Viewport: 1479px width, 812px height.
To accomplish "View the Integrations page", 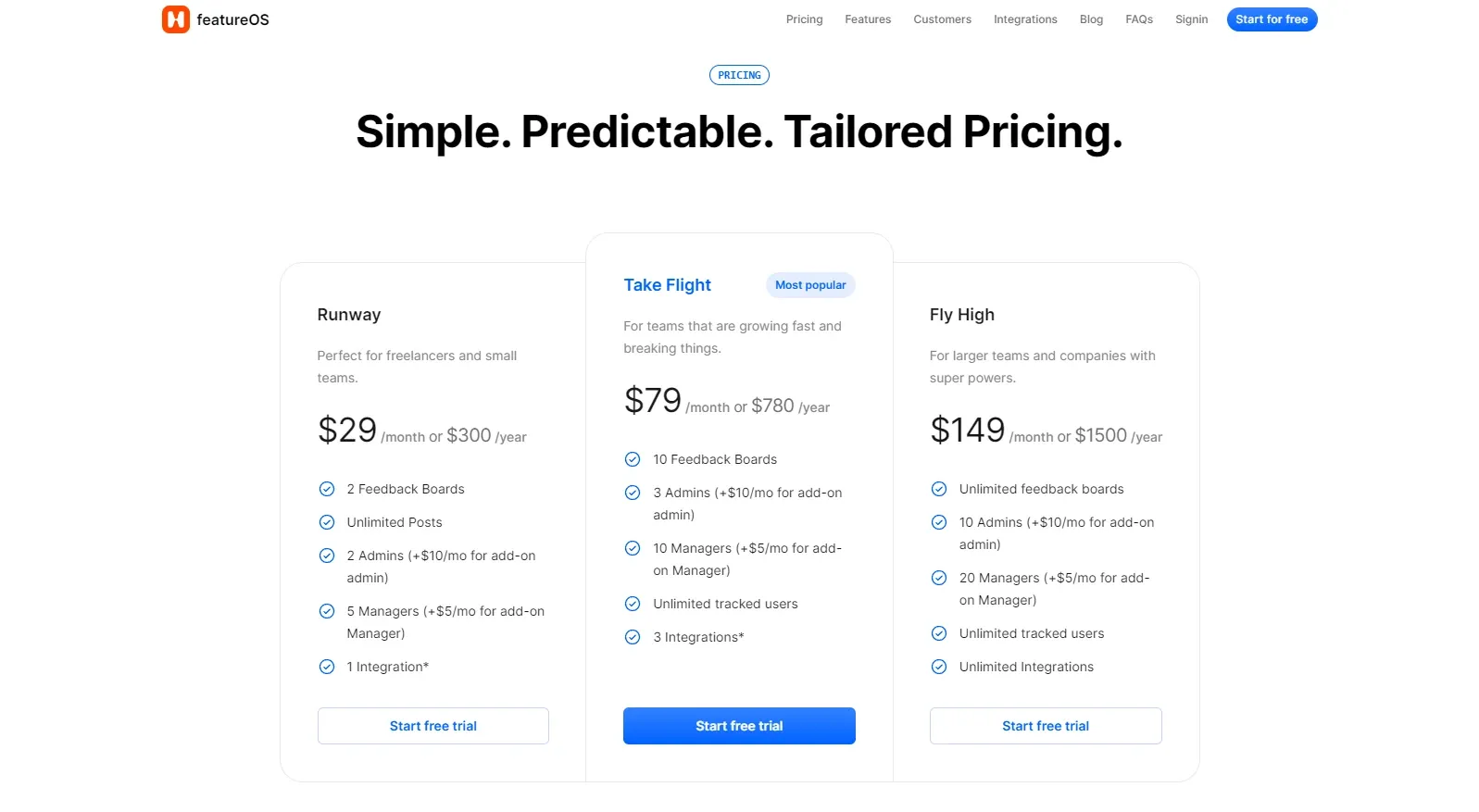I will [x=1024, y=19].
